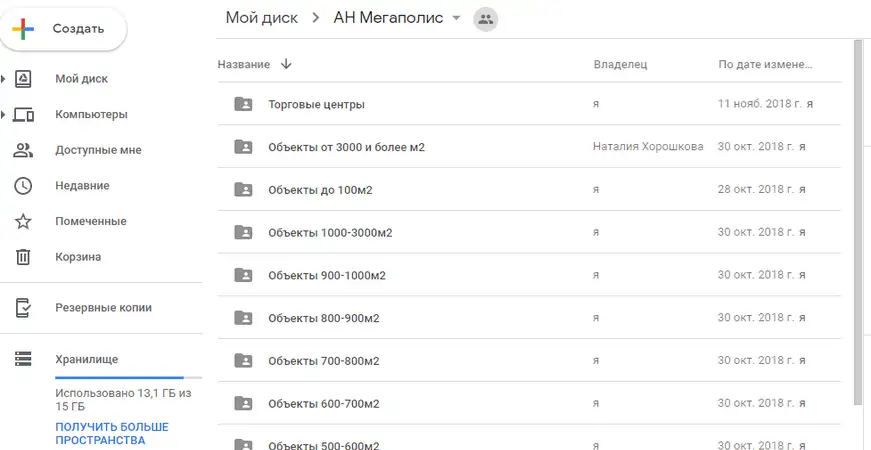Select Компьютеры in the sidebar
This screenshot has width=871, height=450.
(x=91, y=114)
